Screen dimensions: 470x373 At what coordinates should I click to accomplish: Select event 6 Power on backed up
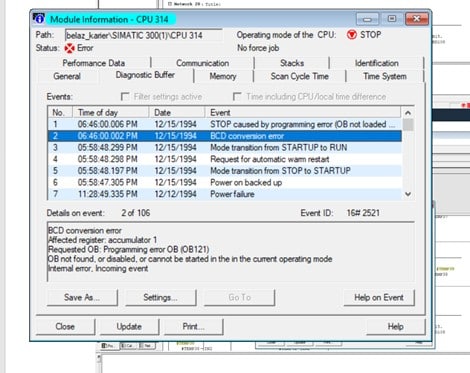point(225,183)
